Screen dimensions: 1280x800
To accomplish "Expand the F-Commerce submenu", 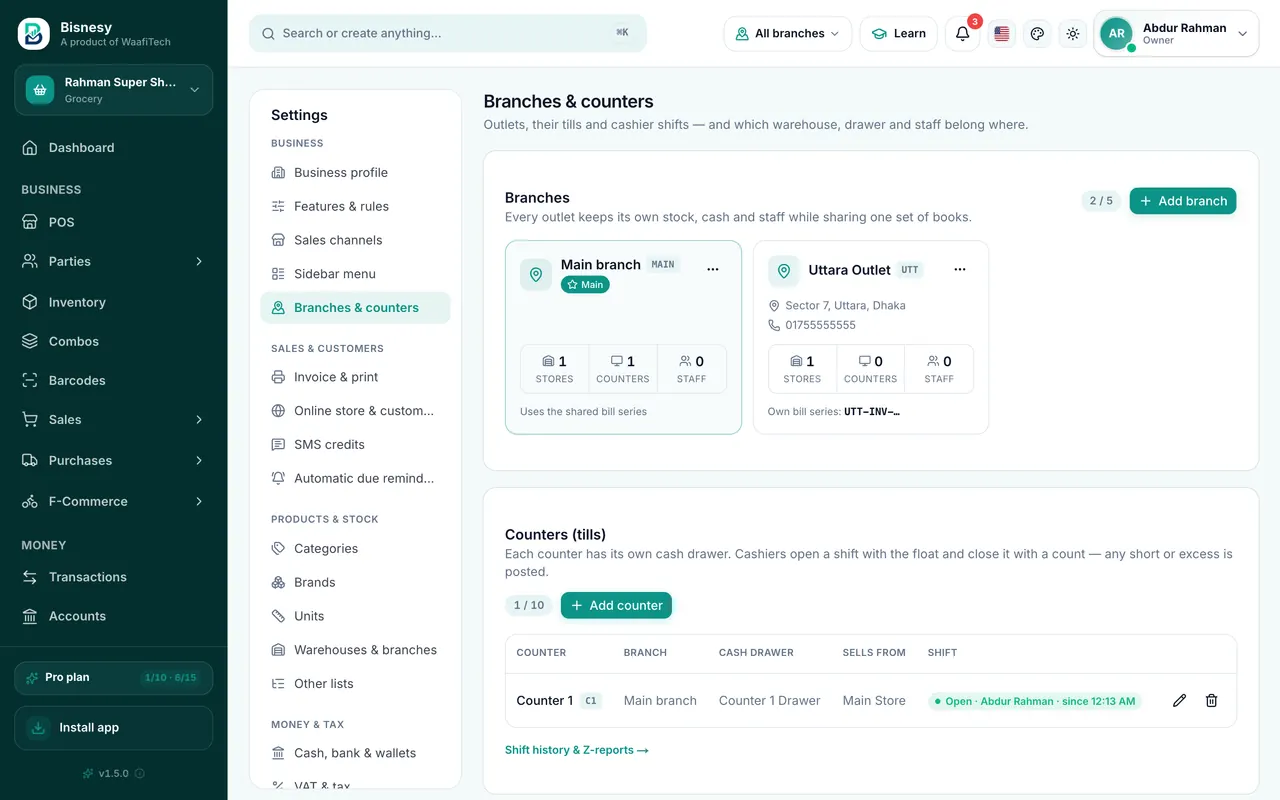I will coord(114,502).
